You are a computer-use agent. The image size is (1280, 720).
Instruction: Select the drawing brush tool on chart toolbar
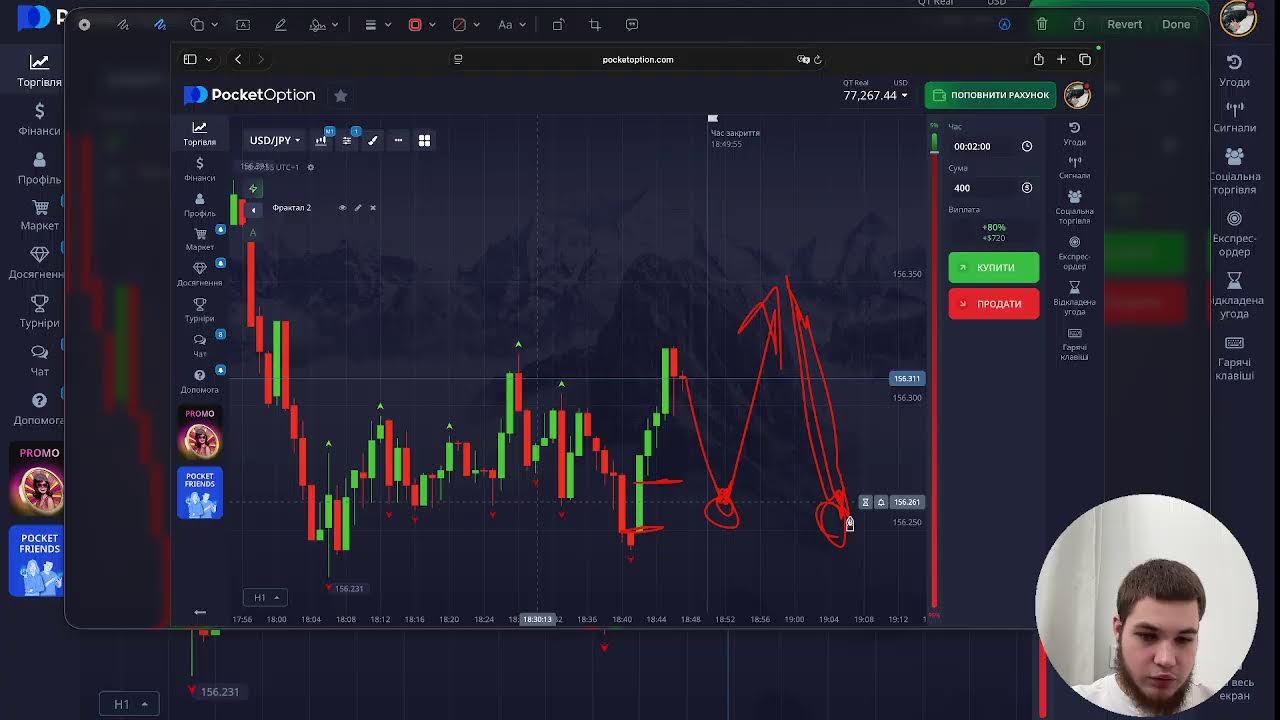point(373,140)
